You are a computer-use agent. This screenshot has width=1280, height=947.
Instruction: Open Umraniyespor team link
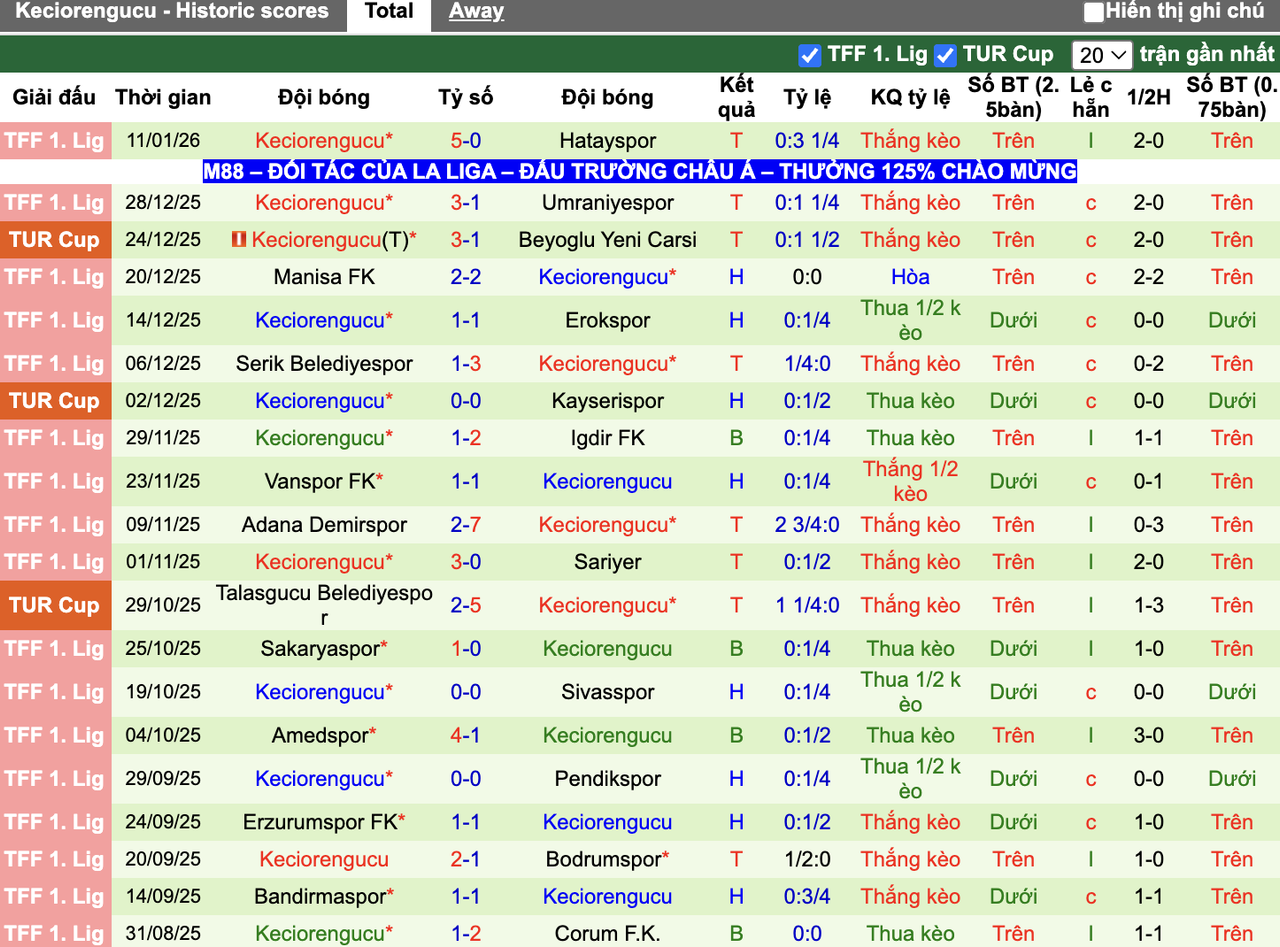click(x=607, y=203)
